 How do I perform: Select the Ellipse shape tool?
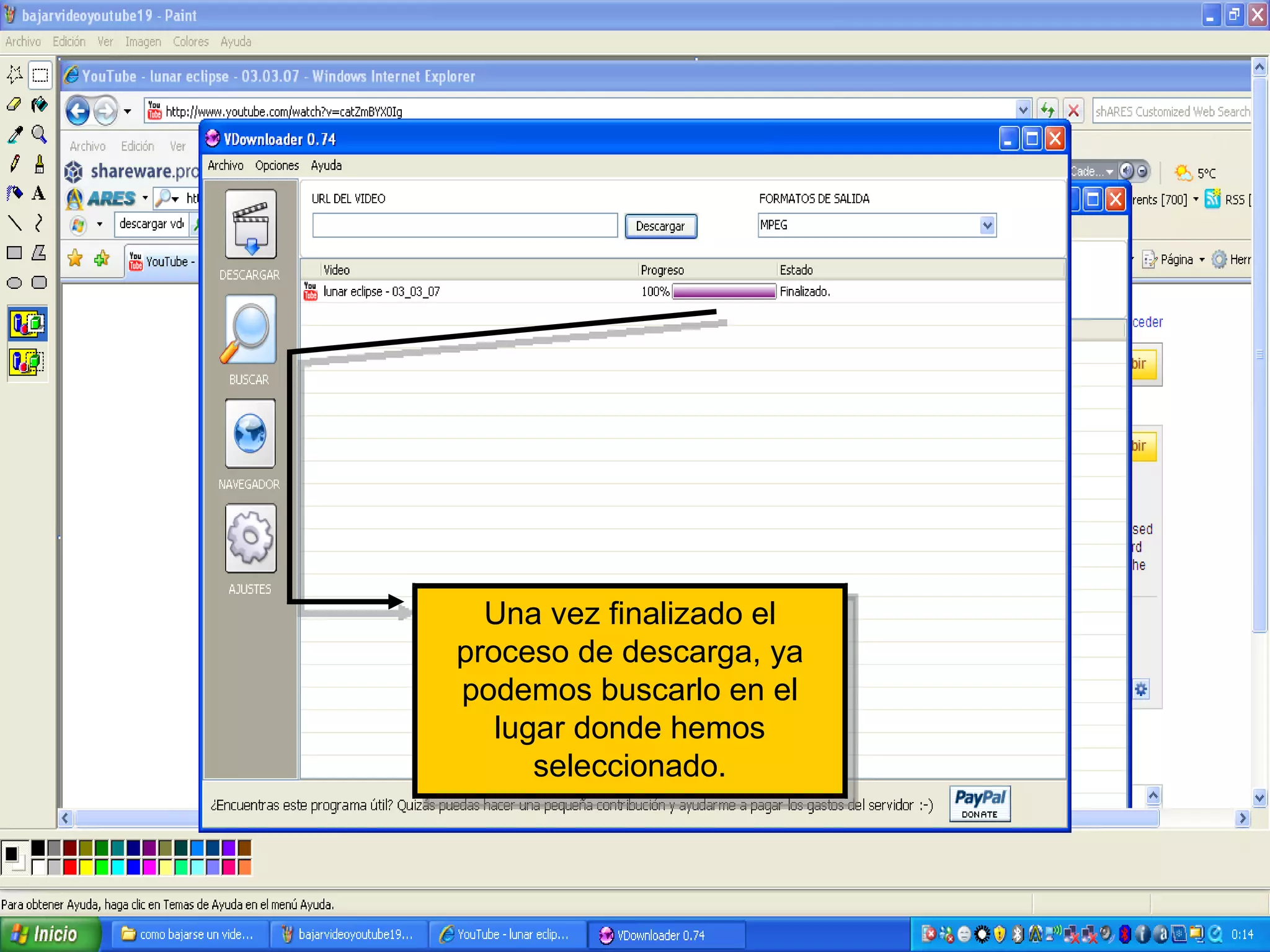tap(14, 283)
